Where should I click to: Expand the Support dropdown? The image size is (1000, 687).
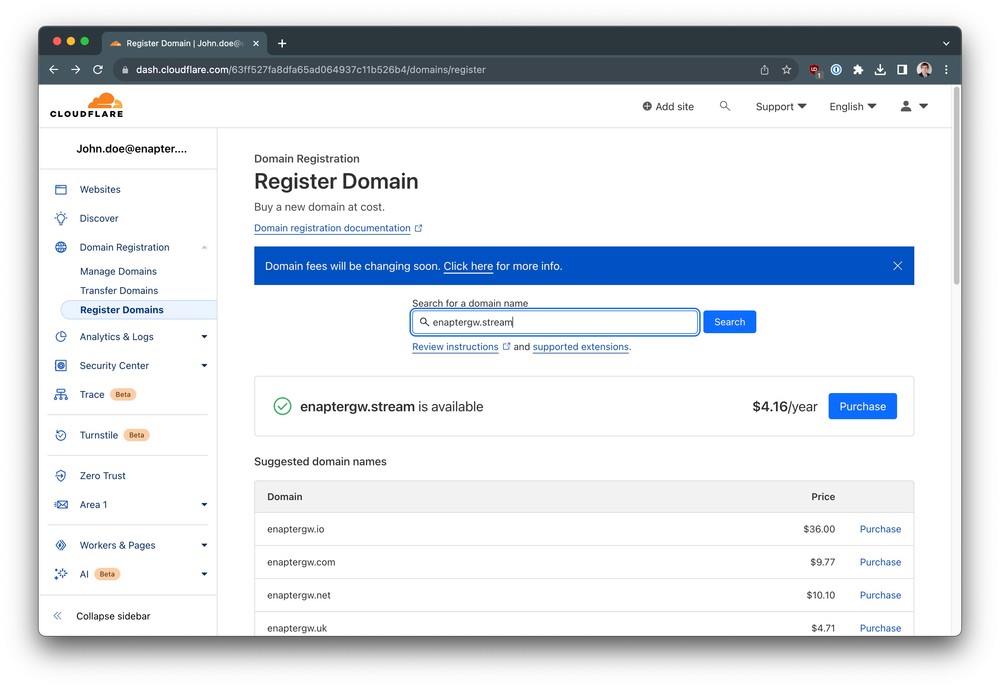pos(780,106)
